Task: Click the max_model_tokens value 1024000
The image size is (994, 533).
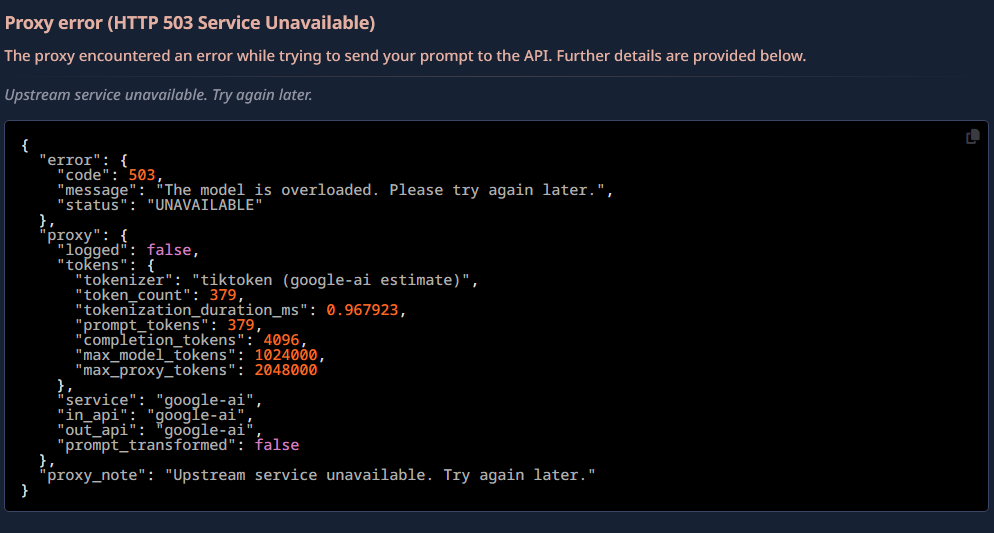Action: click(286, 355)
